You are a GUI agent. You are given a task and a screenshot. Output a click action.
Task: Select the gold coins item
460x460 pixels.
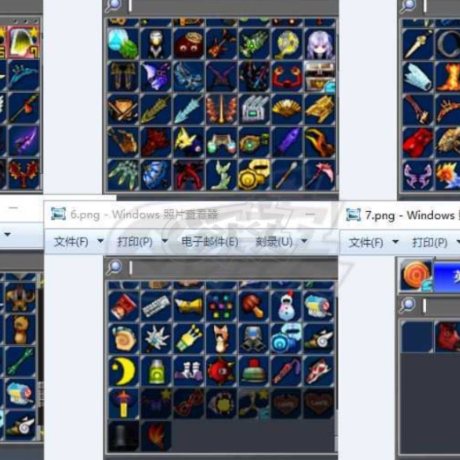point(254,175)
